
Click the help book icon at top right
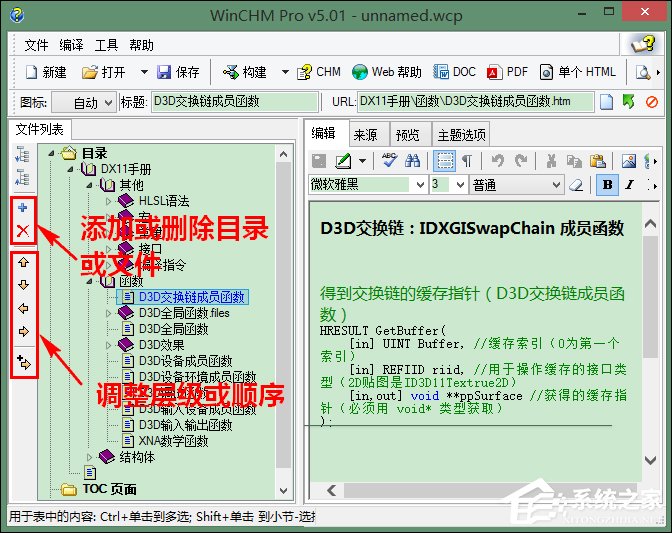642,44
